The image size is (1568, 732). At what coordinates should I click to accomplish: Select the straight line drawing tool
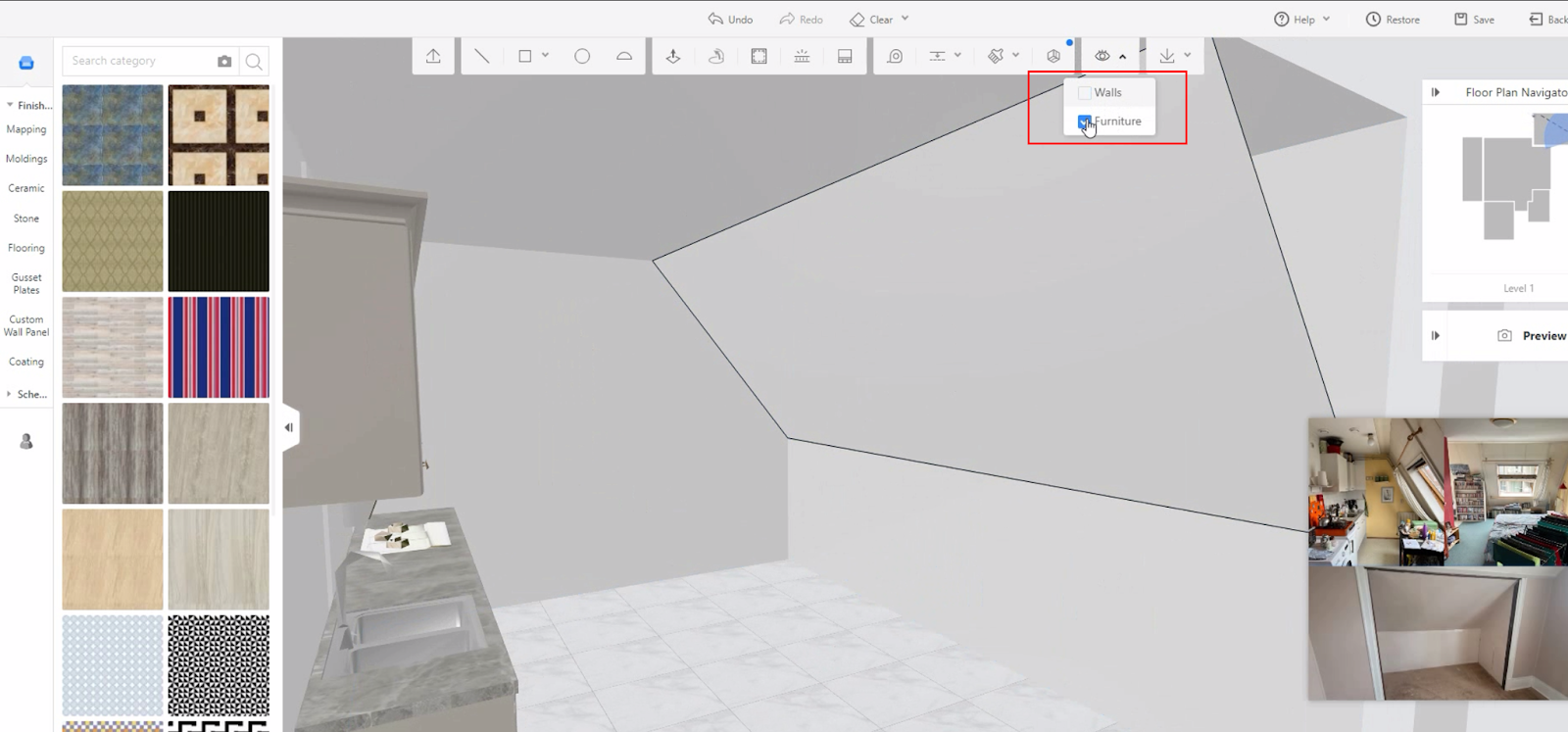click(x=482, y=57)
